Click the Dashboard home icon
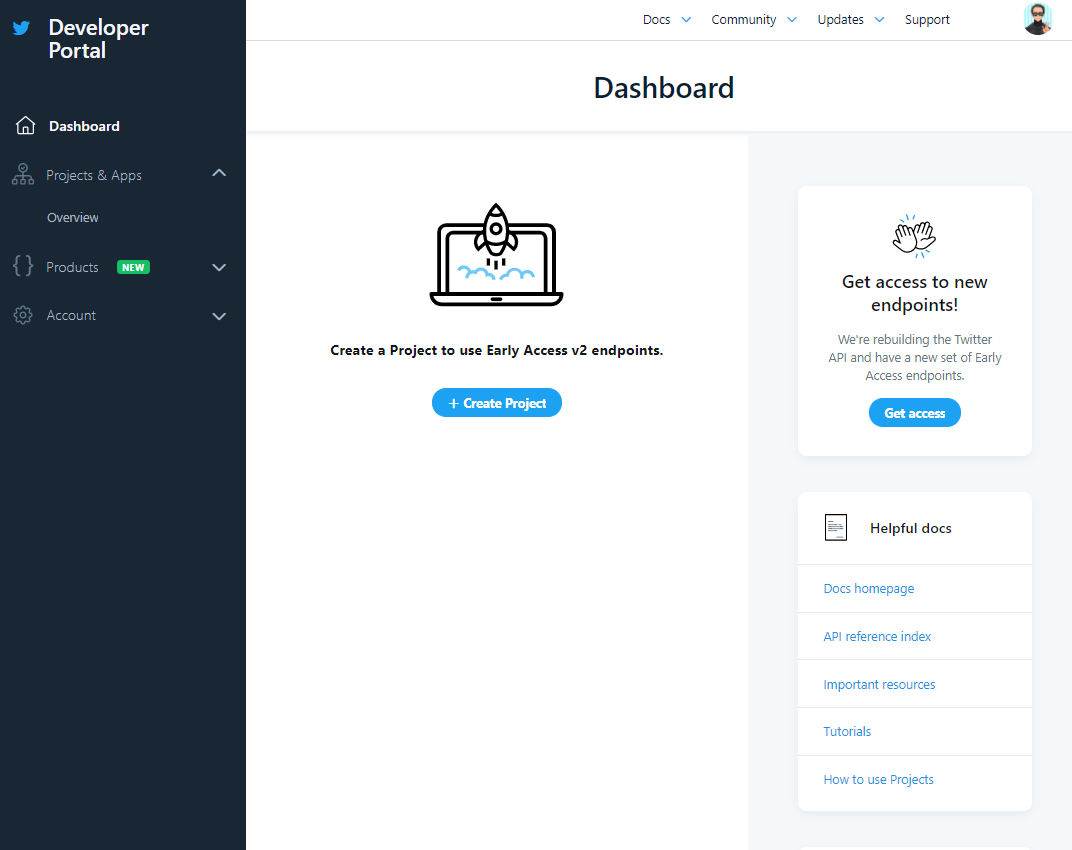The image size is (1072, 850). pyautogui.click(x=25, y=126)
